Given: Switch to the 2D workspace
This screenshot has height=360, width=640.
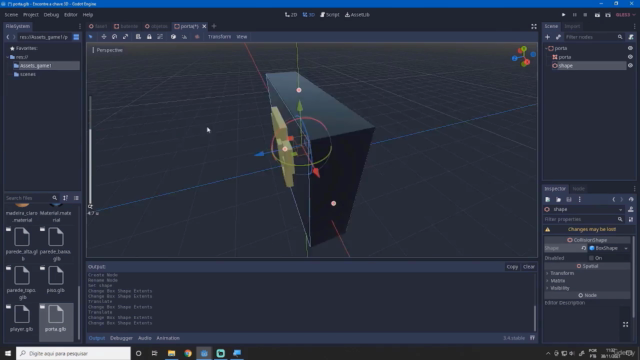Looking at the screenshot, I should pos(291,15).
